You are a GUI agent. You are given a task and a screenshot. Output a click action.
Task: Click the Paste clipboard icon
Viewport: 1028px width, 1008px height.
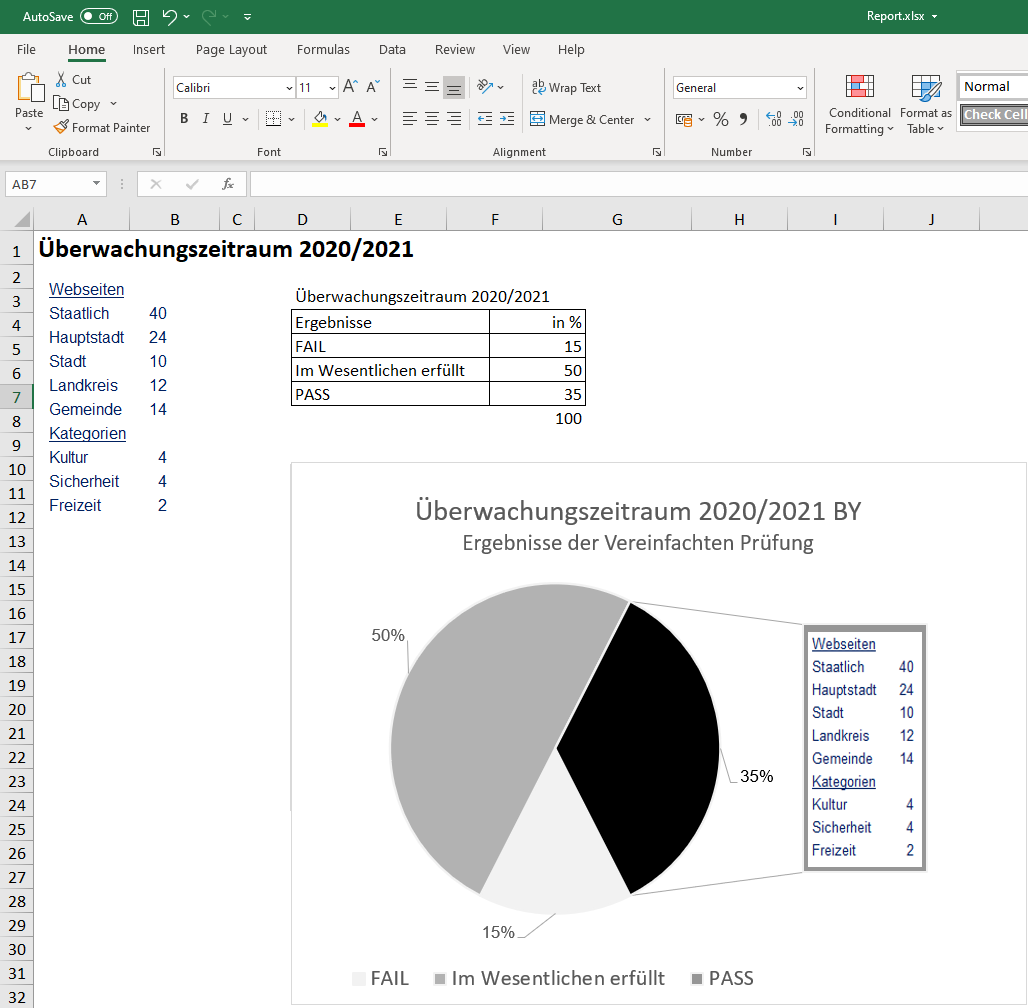[30, 88]
